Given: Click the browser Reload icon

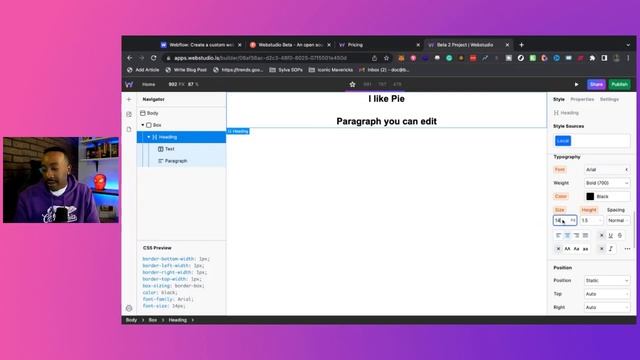Looking at the screenshot, I should [x=153, y=58].
